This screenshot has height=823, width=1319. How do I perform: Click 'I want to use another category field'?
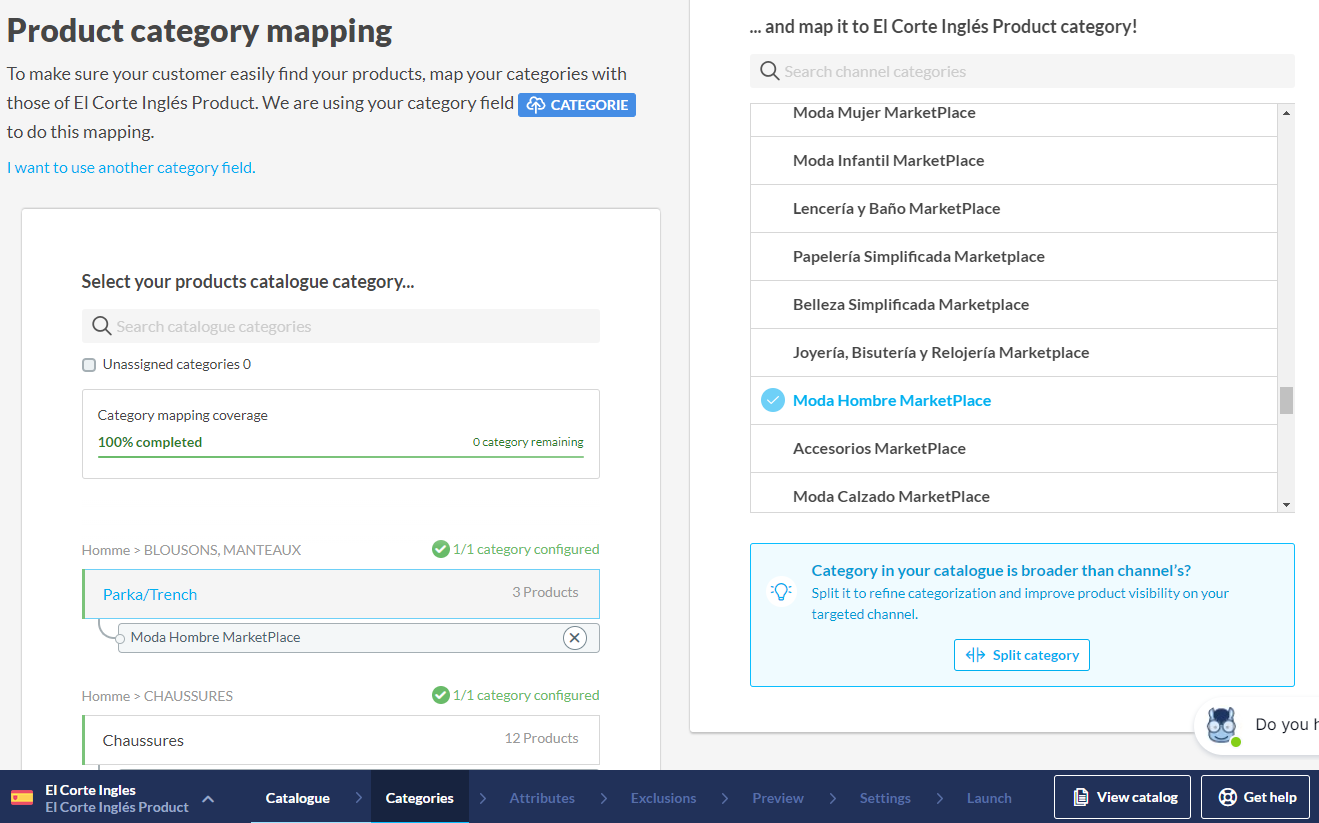(131, 168)
